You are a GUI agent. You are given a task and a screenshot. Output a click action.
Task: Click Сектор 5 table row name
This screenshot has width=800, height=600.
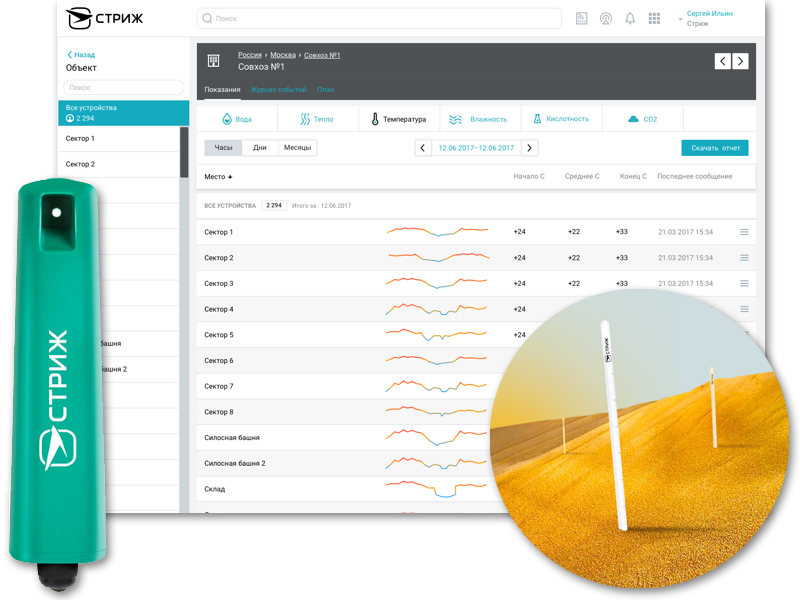219,335
